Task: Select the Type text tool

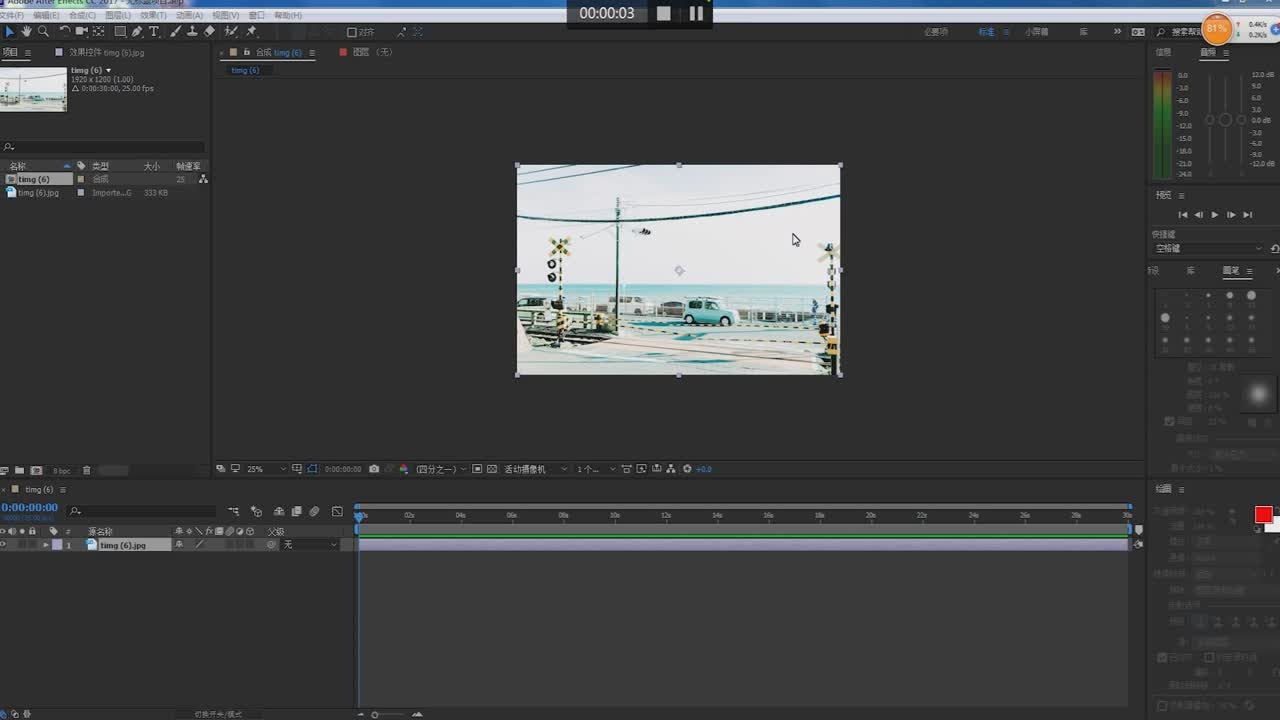Action: [154, 32]
